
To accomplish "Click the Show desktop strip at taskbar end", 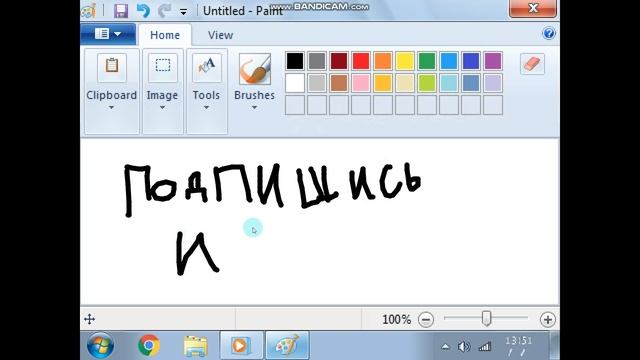I will point(554,346).
